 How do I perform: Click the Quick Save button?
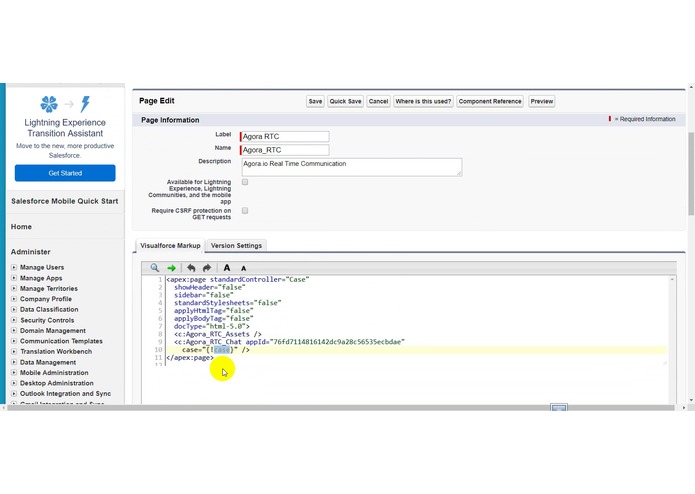(x=345, y=101)
